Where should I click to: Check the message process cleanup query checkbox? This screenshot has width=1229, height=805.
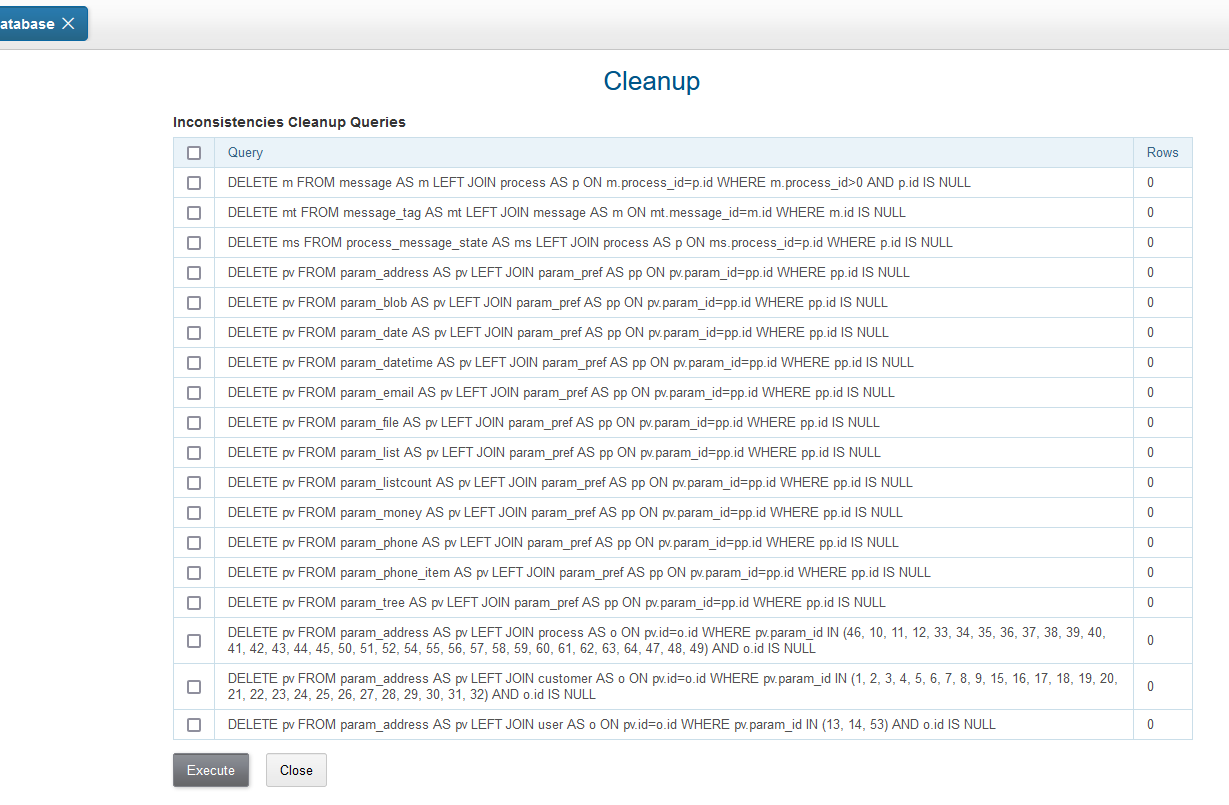tap(194, 183)
